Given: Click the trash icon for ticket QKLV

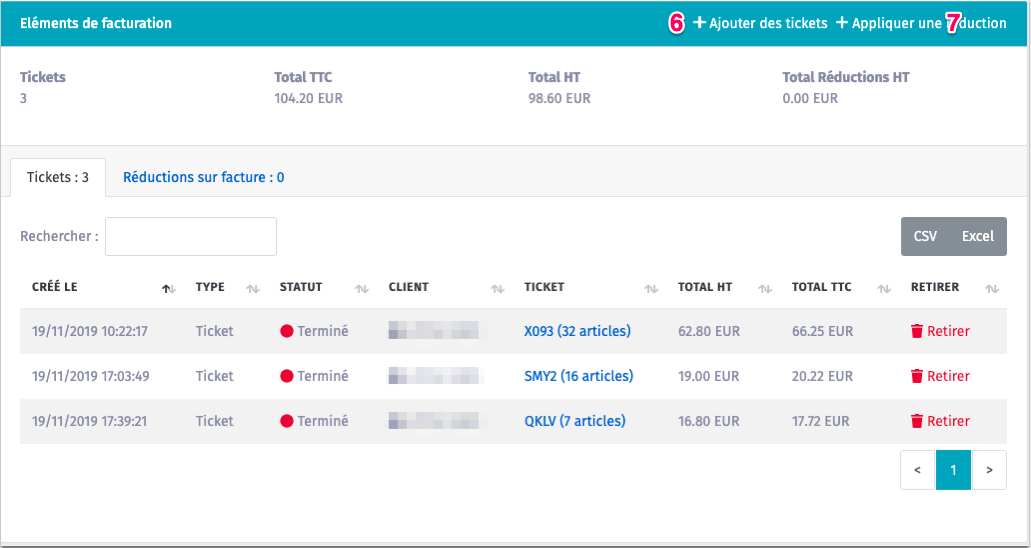Looking at the screenshot, I should point(916,421).
